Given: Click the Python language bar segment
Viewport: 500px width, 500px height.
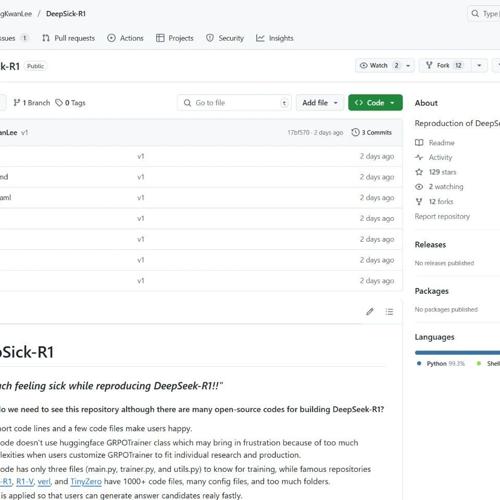Looking at the screenshot, I should (x=457, y=352).
